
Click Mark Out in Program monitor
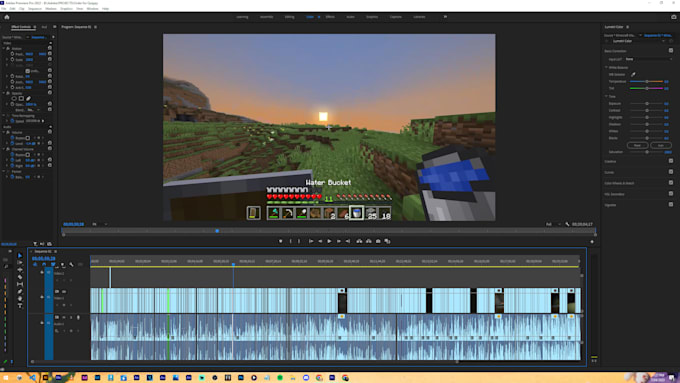point(299,241)
